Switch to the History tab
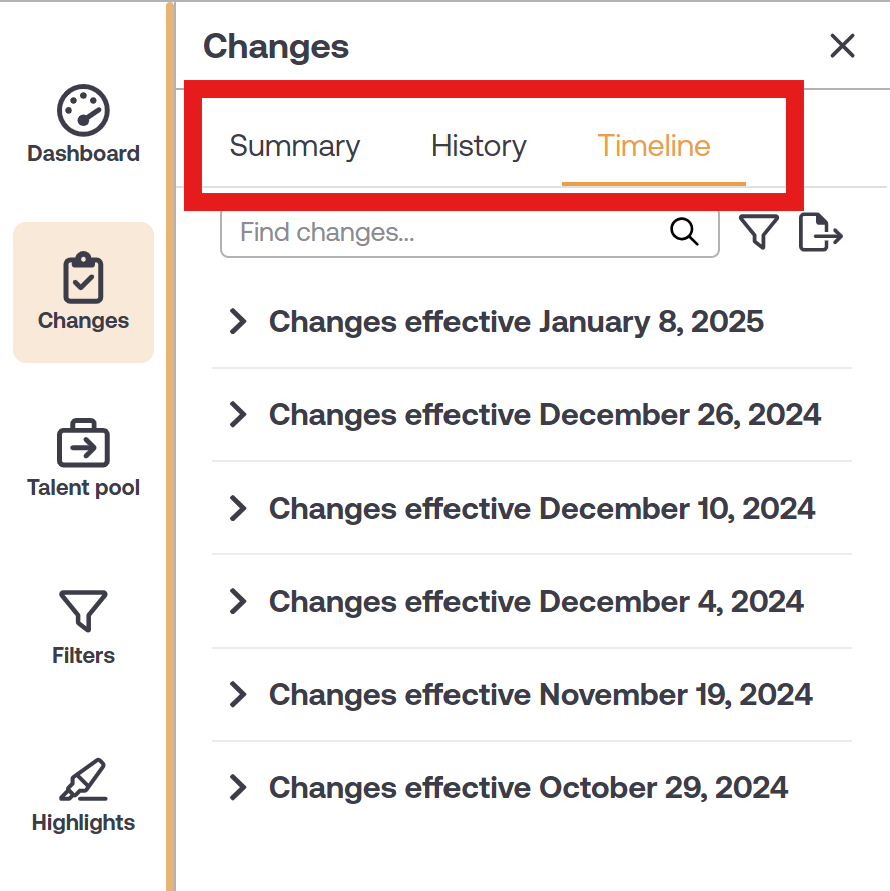This screenshot has height=891, width=890. click(x=478, y=146)
